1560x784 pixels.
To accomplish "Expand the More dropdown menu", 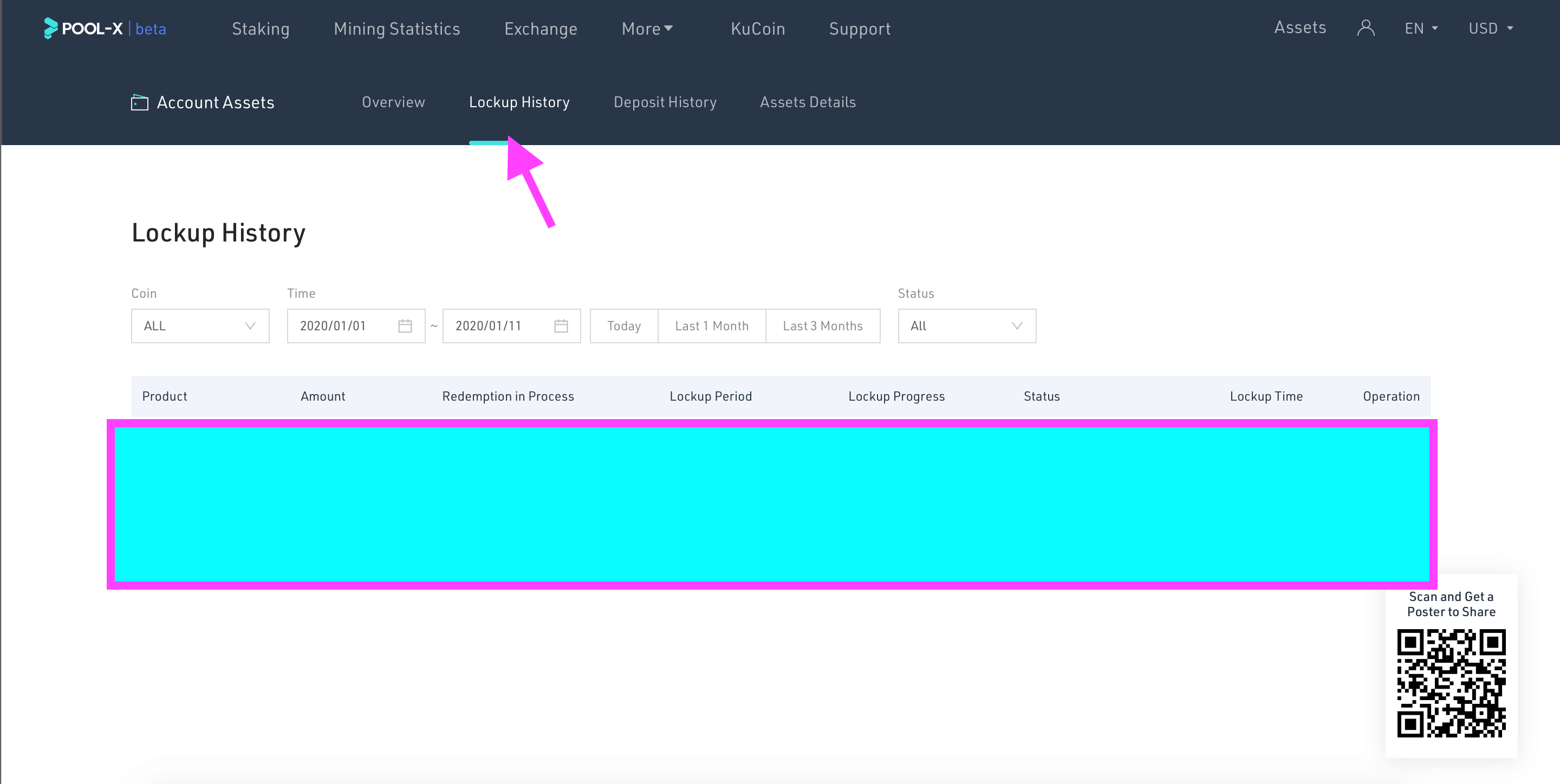I will 647,29.
